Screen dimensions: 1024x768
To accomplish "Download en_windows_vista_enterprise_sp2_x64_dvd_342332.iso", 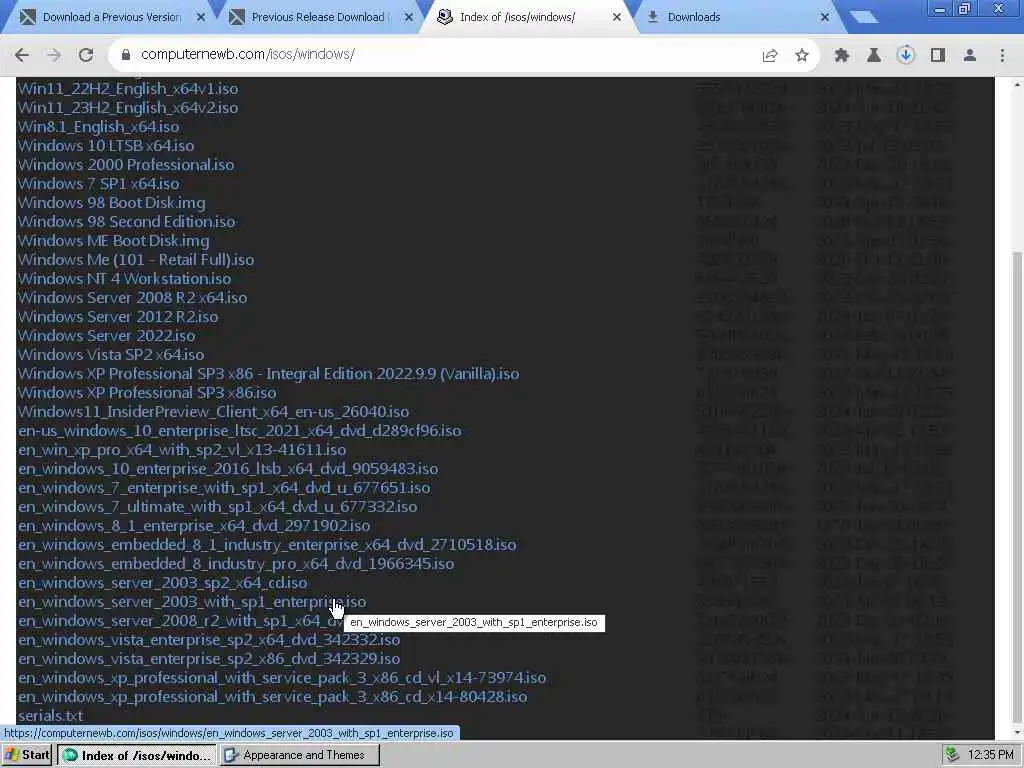I will 209,640.
